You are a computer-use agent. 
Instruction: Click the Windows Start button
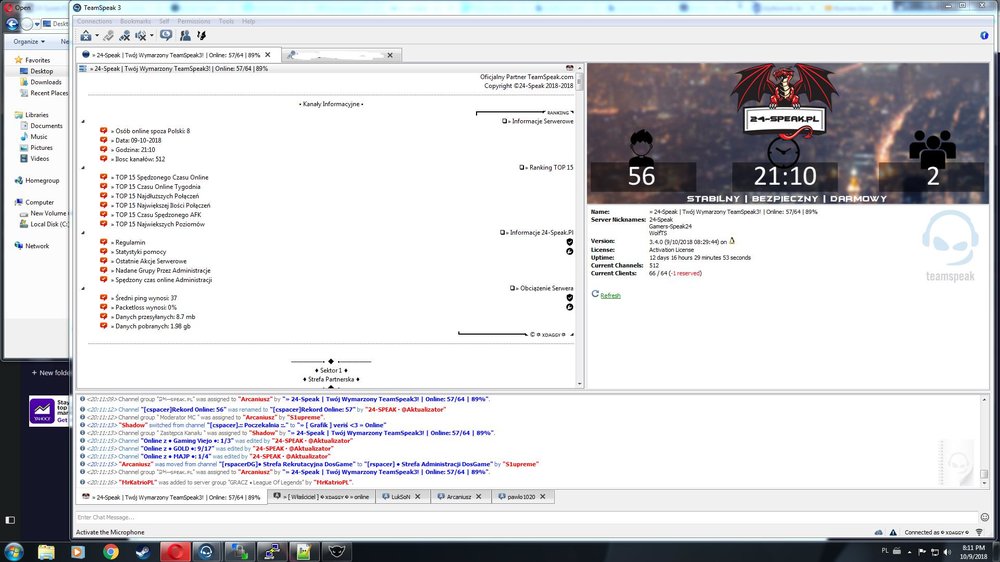click(13, 552)
